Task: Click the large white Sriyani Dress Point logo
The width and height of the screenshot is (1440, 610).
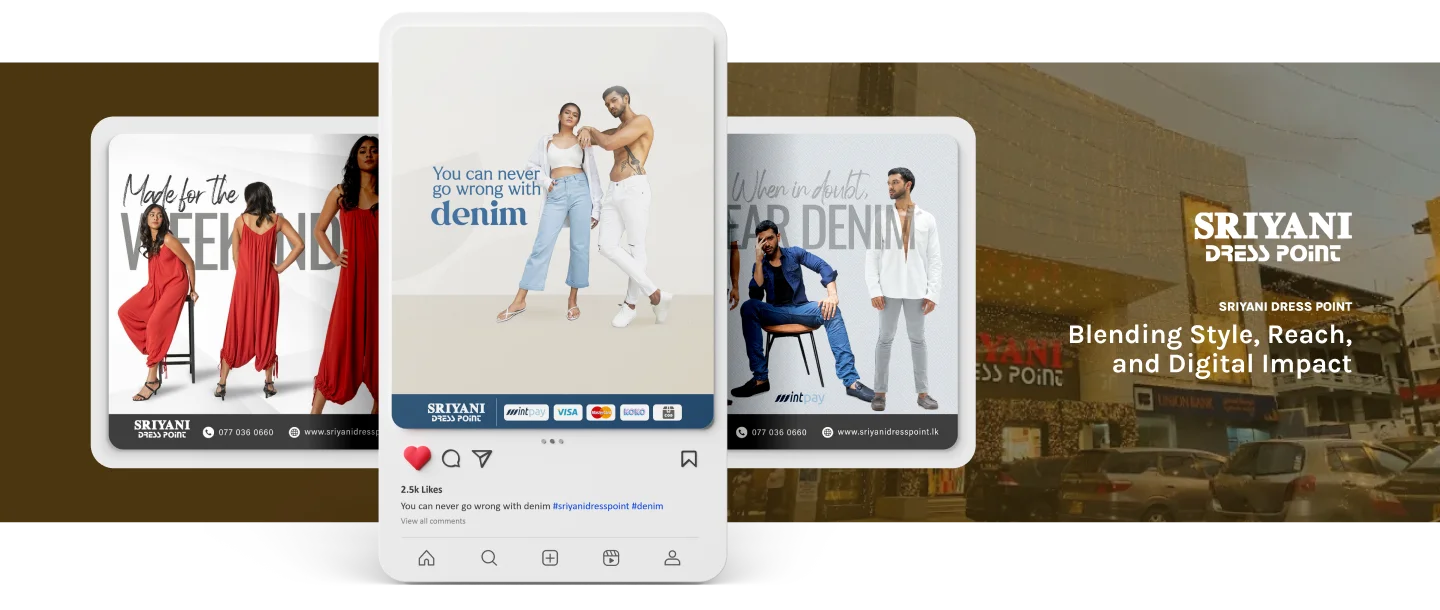Action: click(x=1273, y=237)
